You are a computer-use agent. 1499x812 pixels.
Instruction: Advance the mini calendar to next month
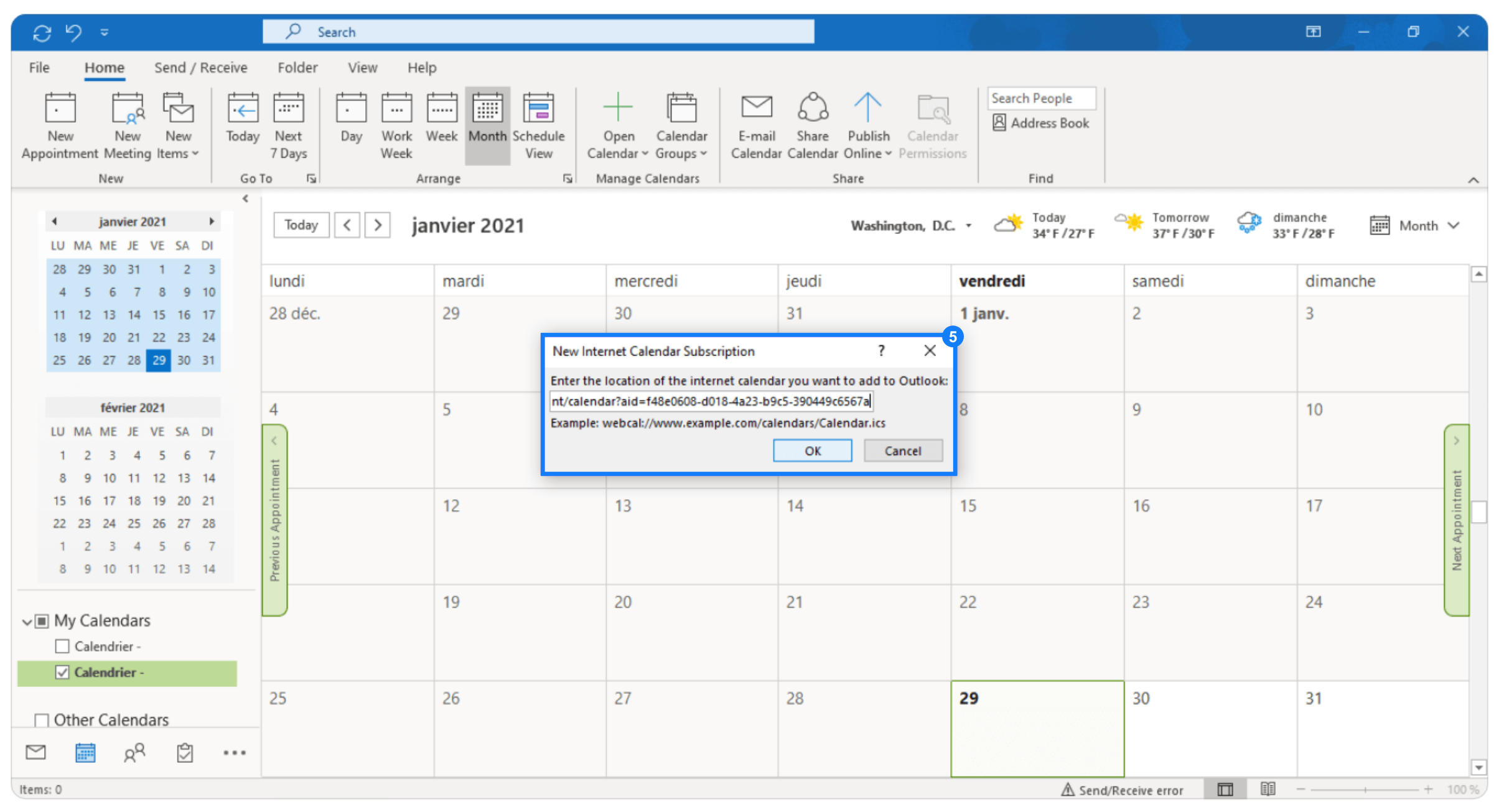212,221
